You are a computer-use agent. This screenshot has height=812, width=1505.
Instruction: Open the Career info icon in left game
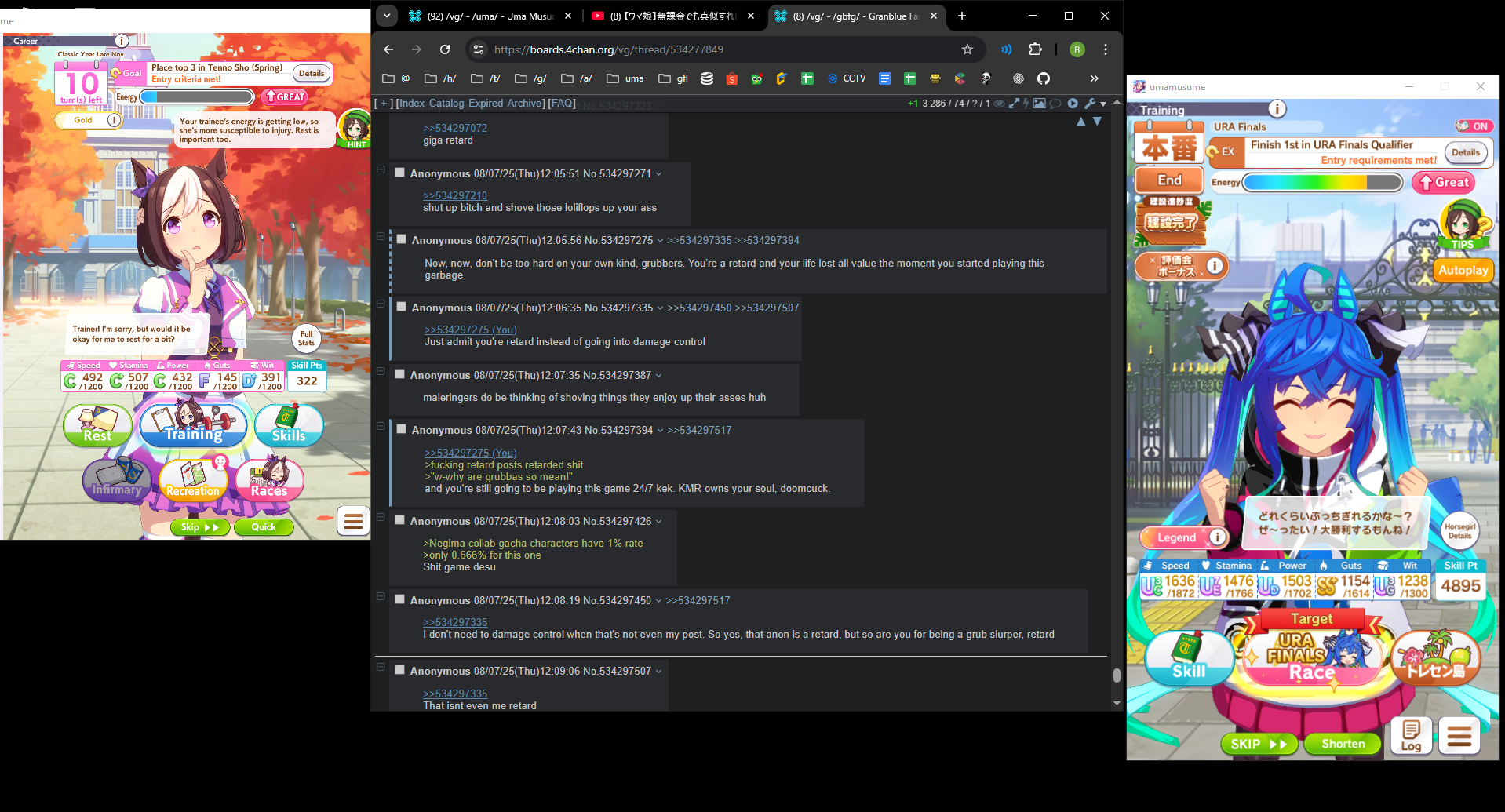(122, 41)
